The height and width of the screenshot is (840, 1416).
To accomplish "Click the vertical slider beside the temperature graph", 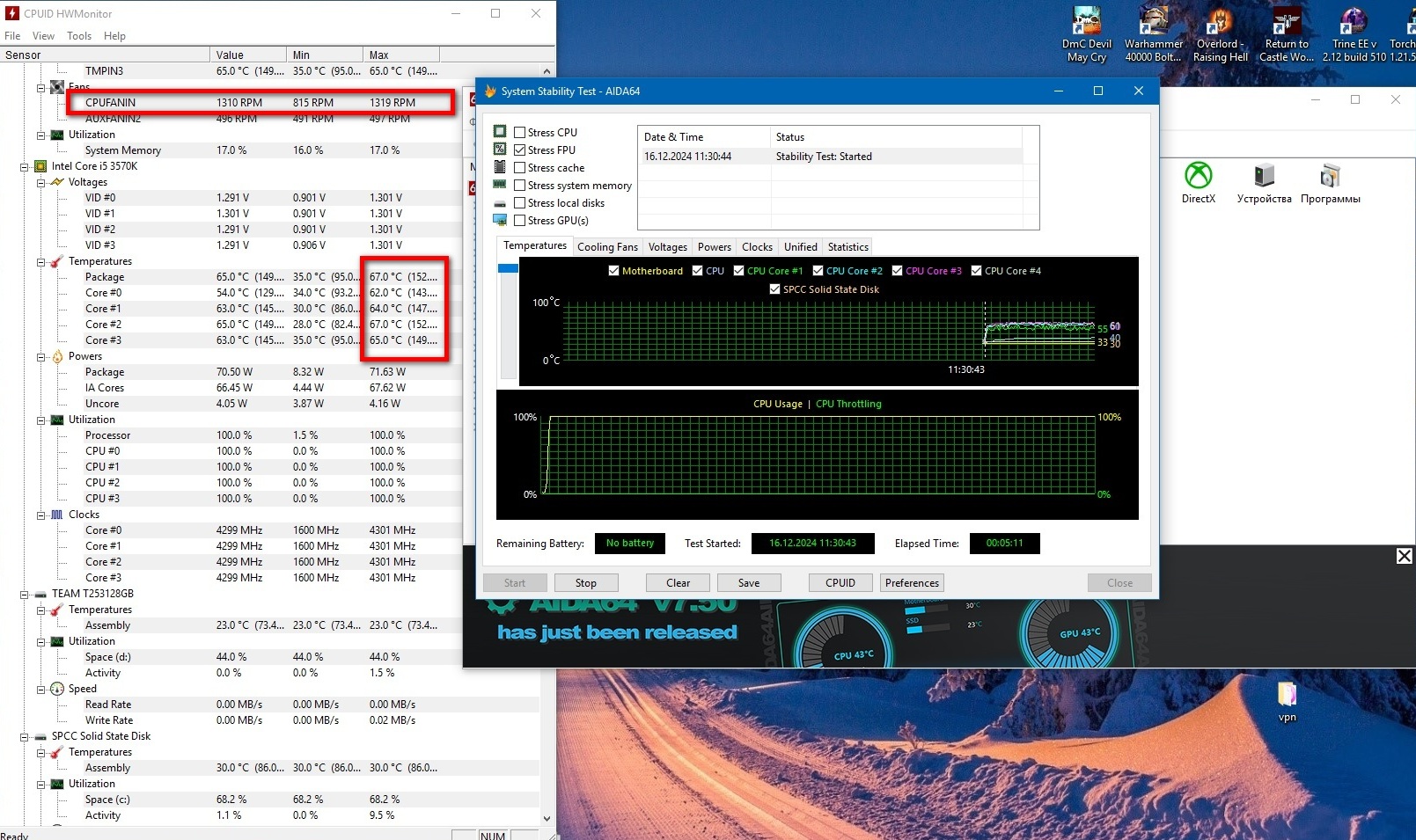I will pos(508,321).
